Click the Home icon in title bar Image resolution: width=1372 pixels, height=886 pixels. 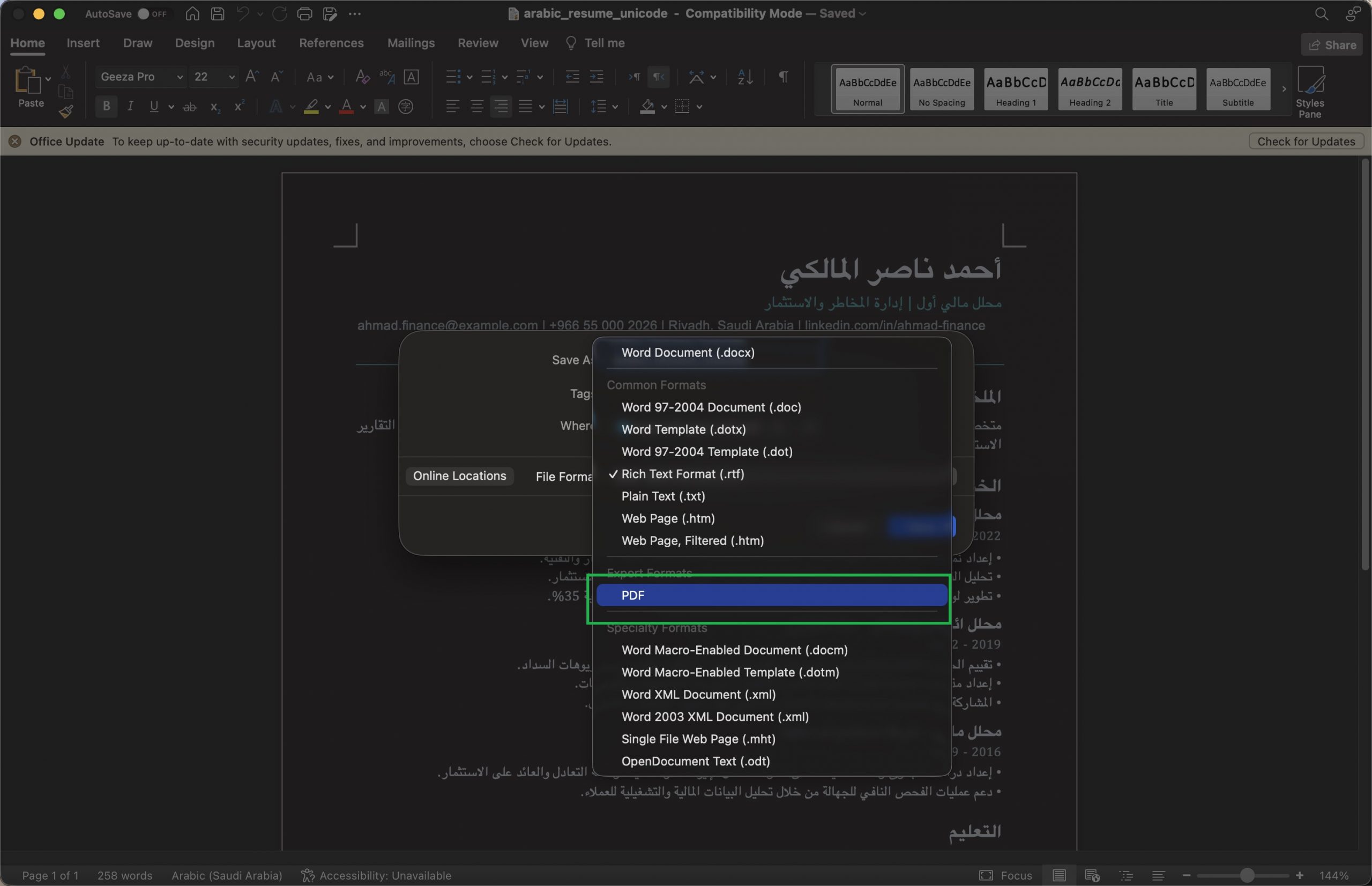[193, 14]
